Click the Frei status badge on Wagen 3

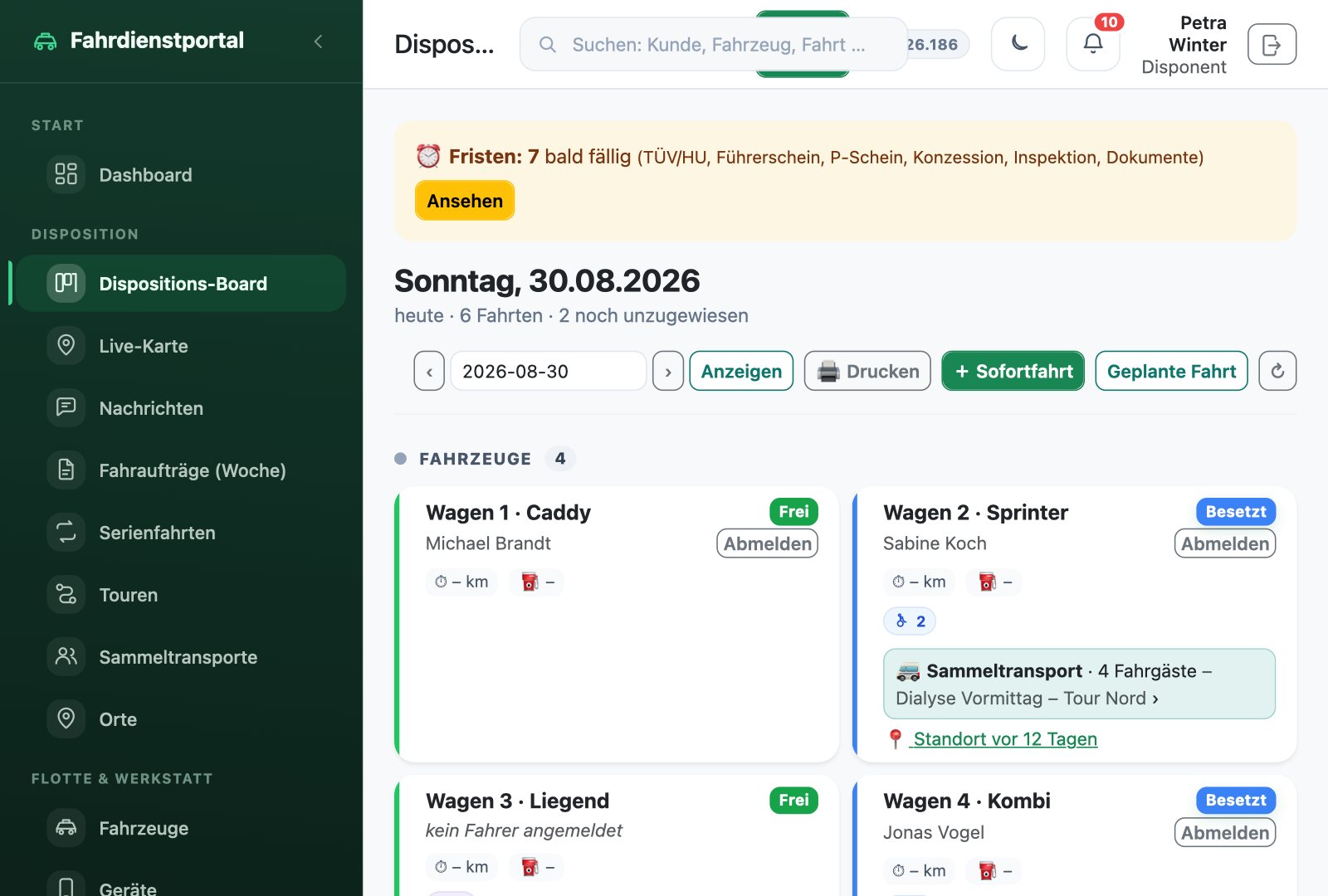(x=793, y=800)
